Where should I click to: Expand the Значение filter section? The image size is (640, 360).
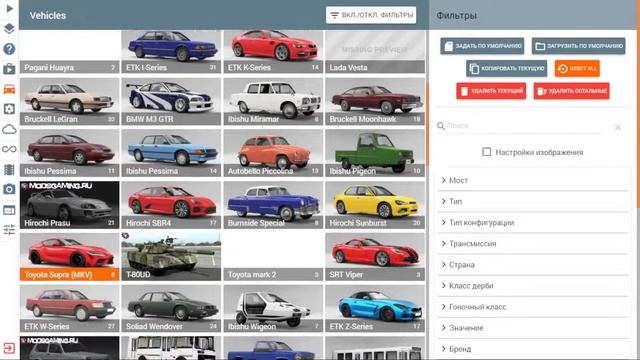point(533,328)
